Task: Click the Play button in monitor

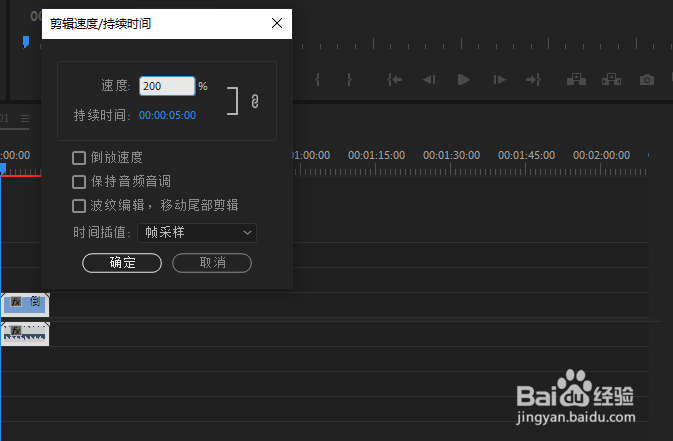Action: point(464,79)
